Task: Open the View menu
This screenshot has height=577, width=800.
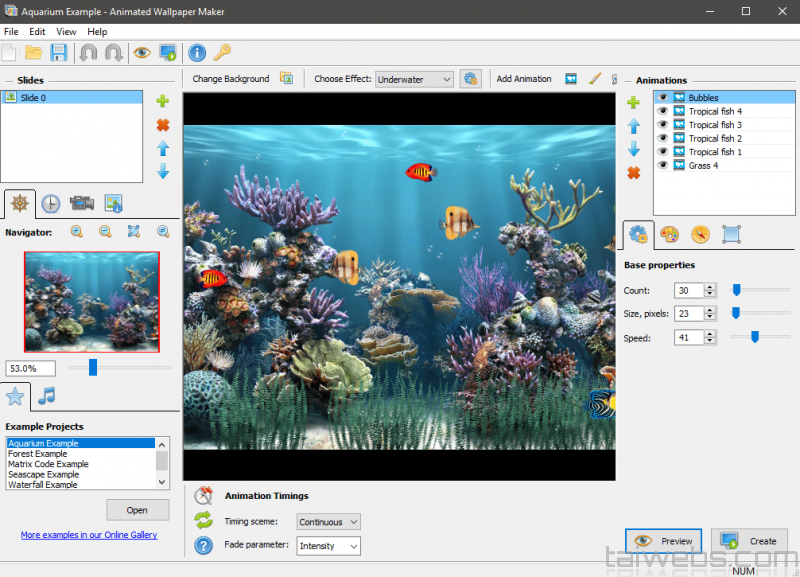Action: [x=66, y=32]
